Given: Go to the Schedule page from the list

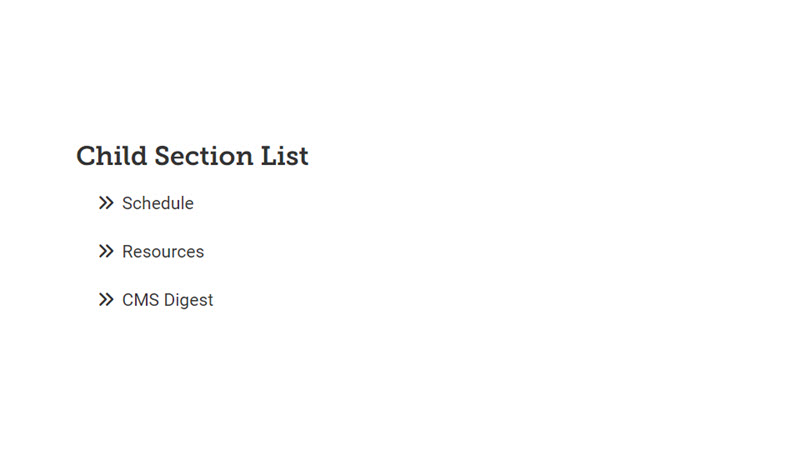Looking at the screenshot, I should (x=158, y=203).
